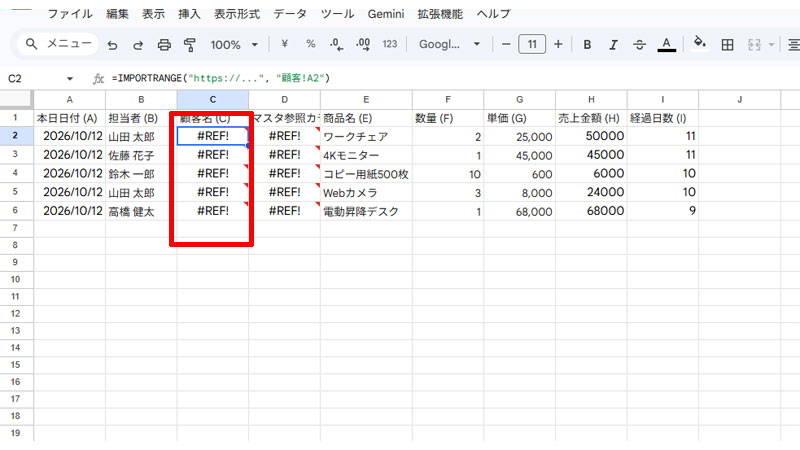Viewport: 800px width, 450px height.
Task: Open the Gemini menu
Action: pos(386,14)
